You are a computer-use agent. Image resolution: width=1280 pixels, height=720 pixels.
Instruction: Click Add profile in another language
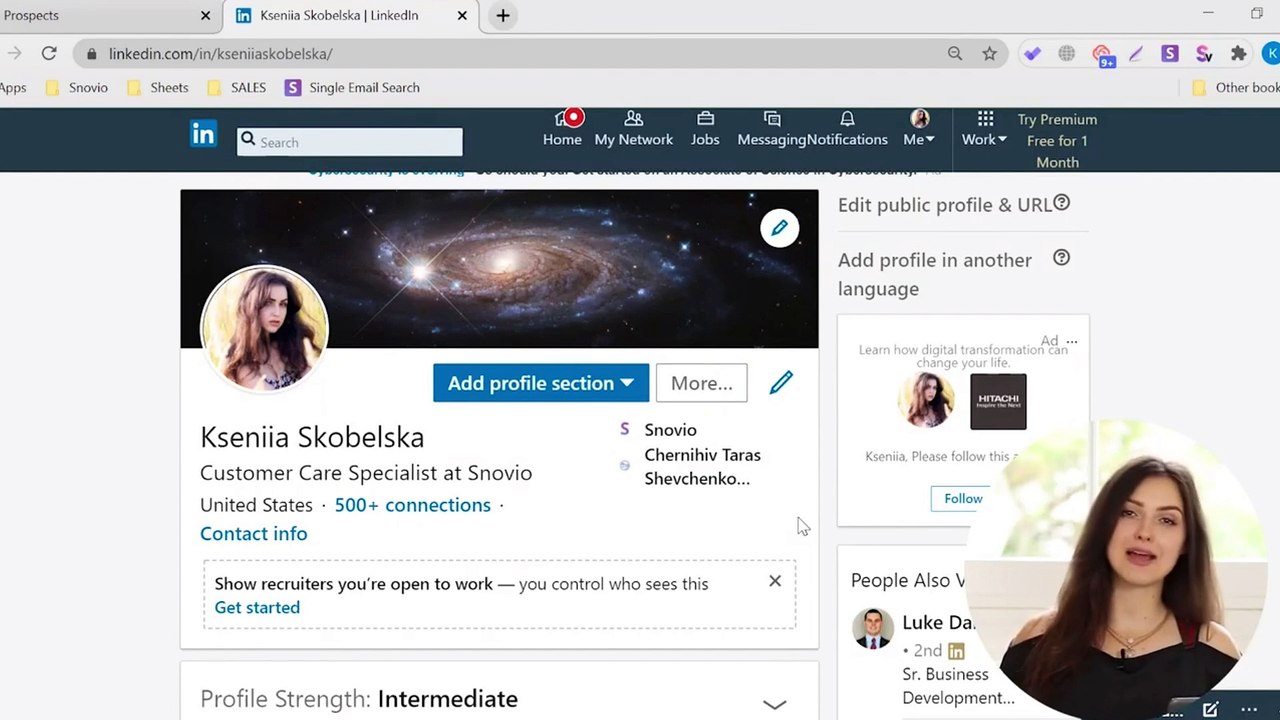coord(935,274)
